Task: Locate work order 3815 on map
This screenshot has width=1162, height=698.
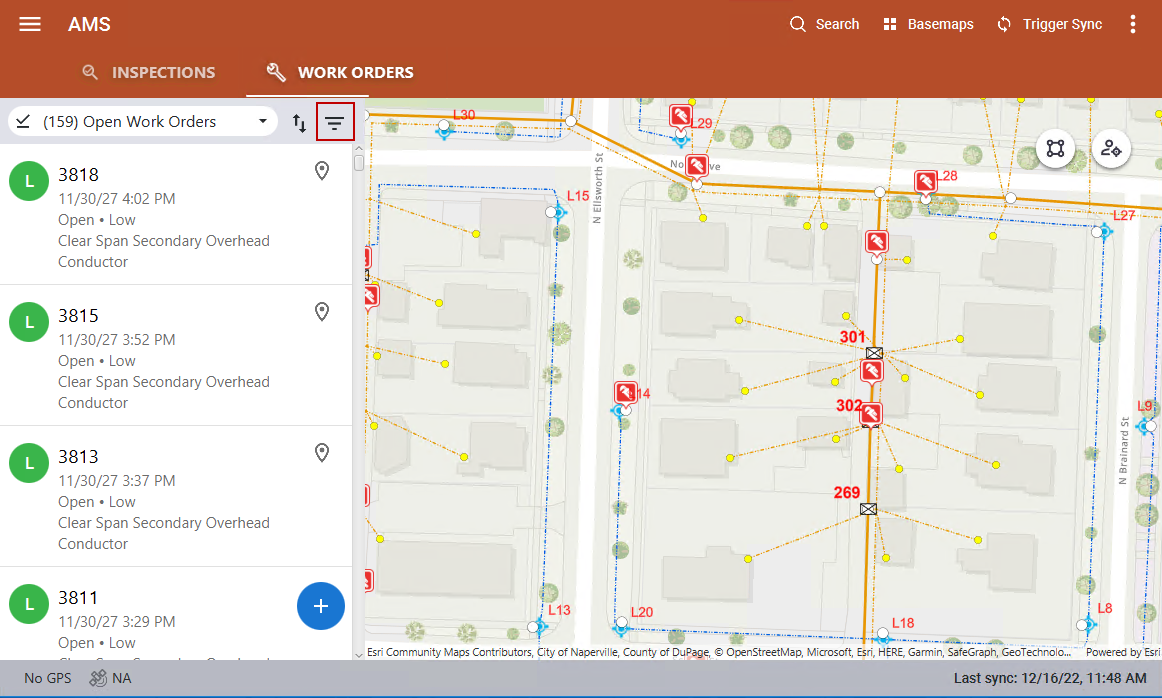Action: [x=322, y=312]
